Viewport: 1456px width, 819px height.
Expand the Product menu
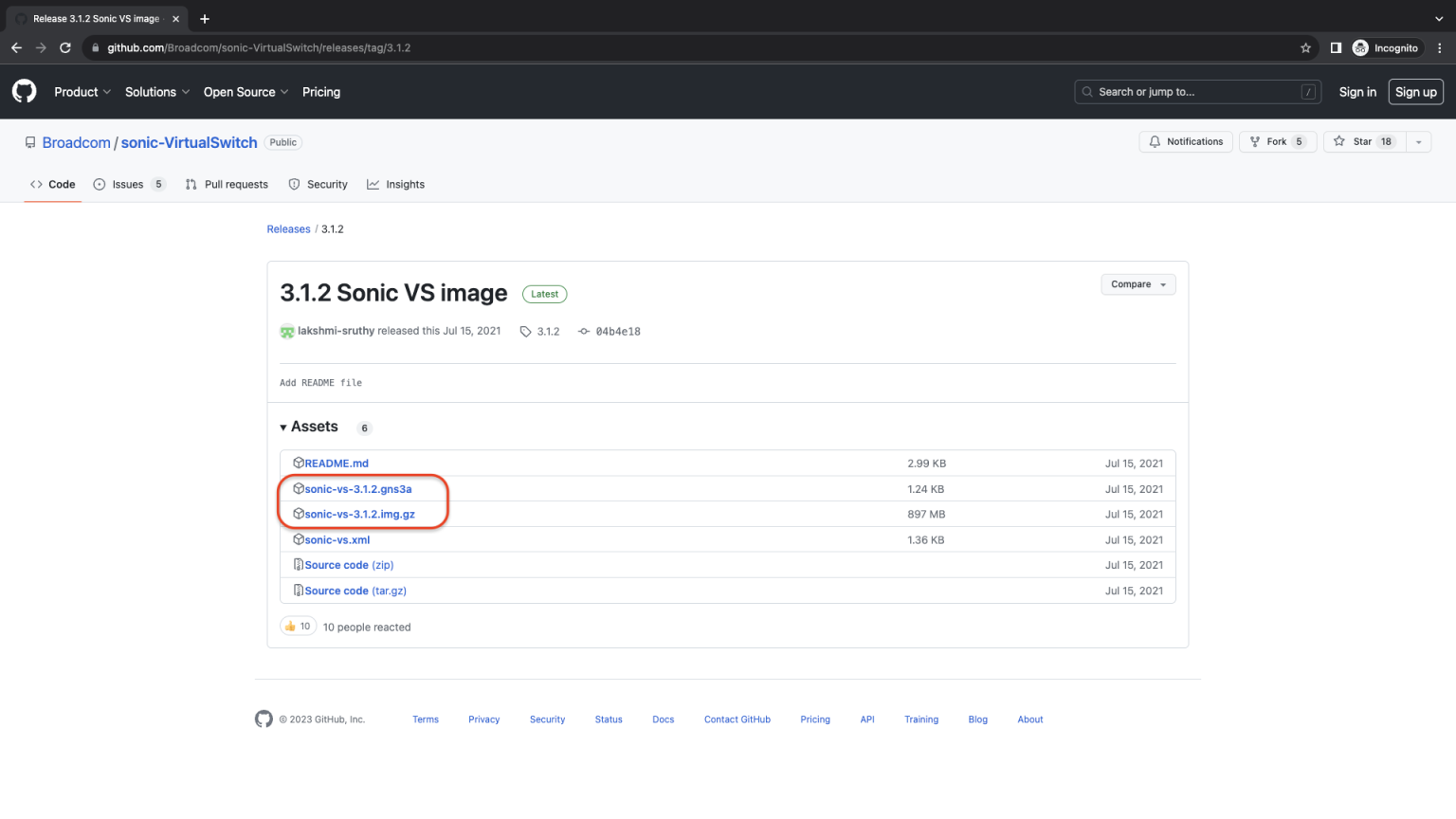tap(82, 92)
